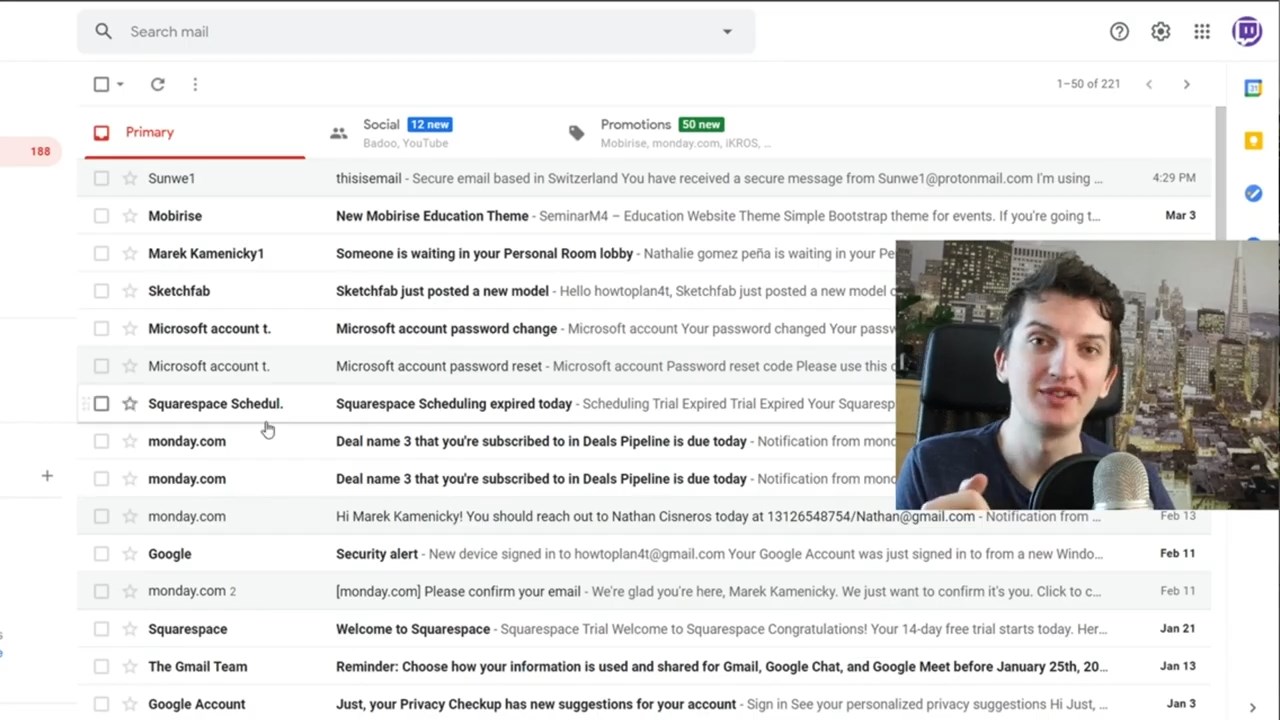Expand the search options dropdown arrow
The height and width of the screenshot is (720, 1280).
(x=727, y=32)
